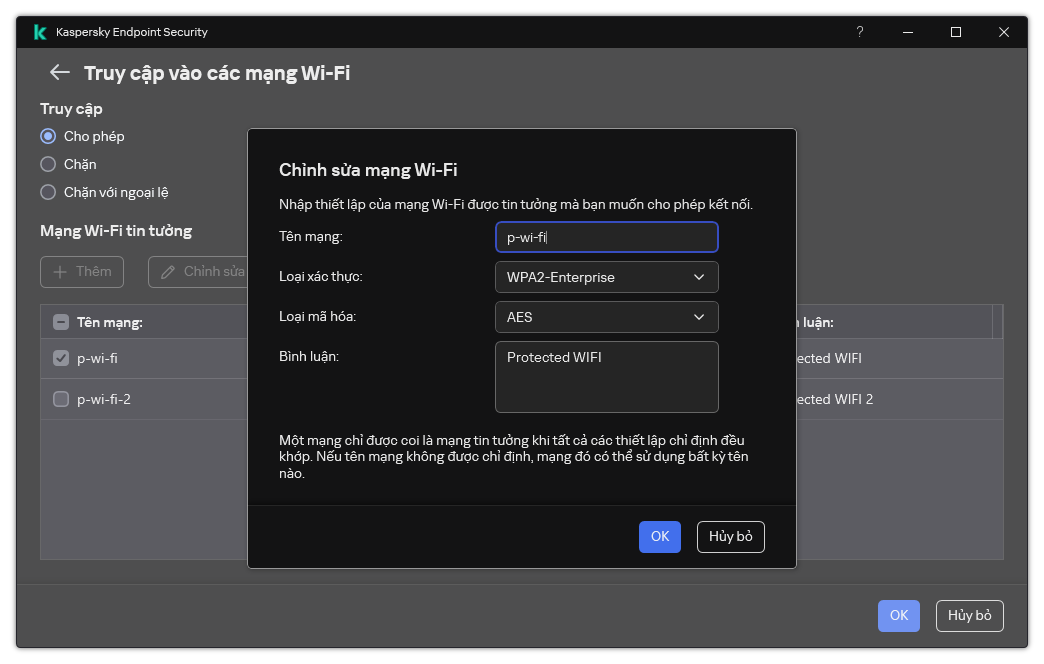Minimize the Kaspersky window
This screenshot has height=664, width=1044.
click(907, 32)
